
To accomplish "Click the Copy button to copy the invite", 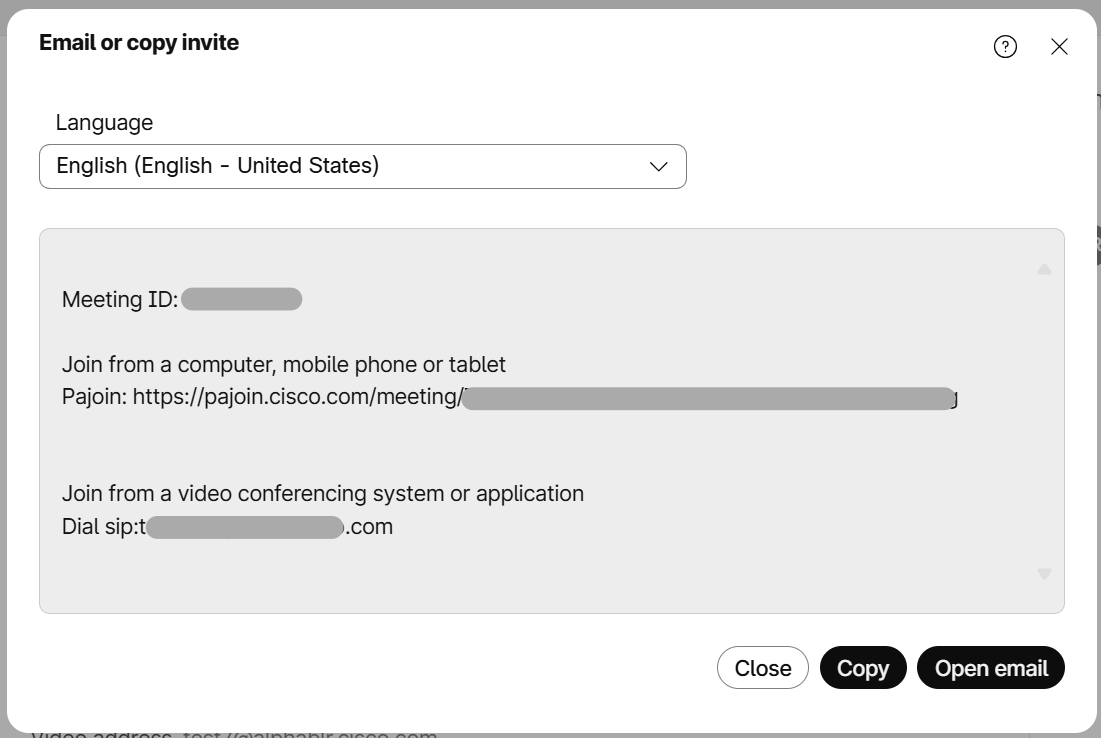I will point(862,667).
